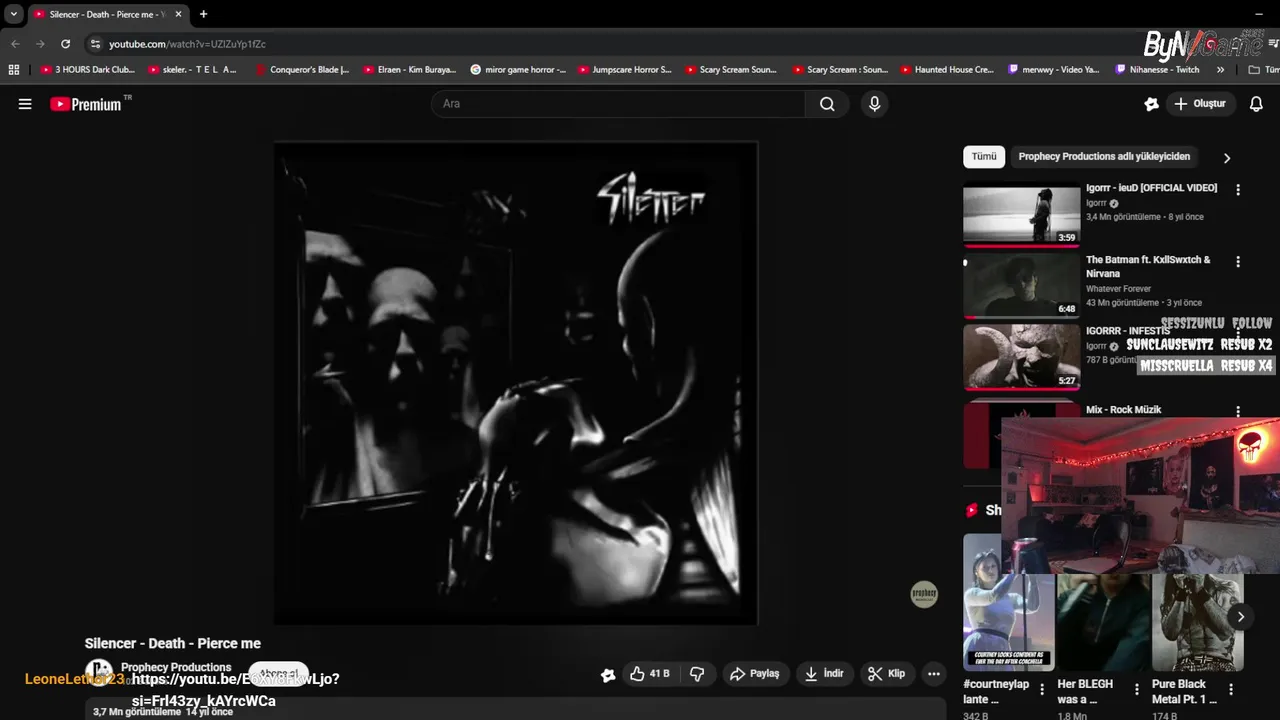Open the YouTube hamburger guide menu
The width and height of the screenshot is (1280, 720).
25,104
